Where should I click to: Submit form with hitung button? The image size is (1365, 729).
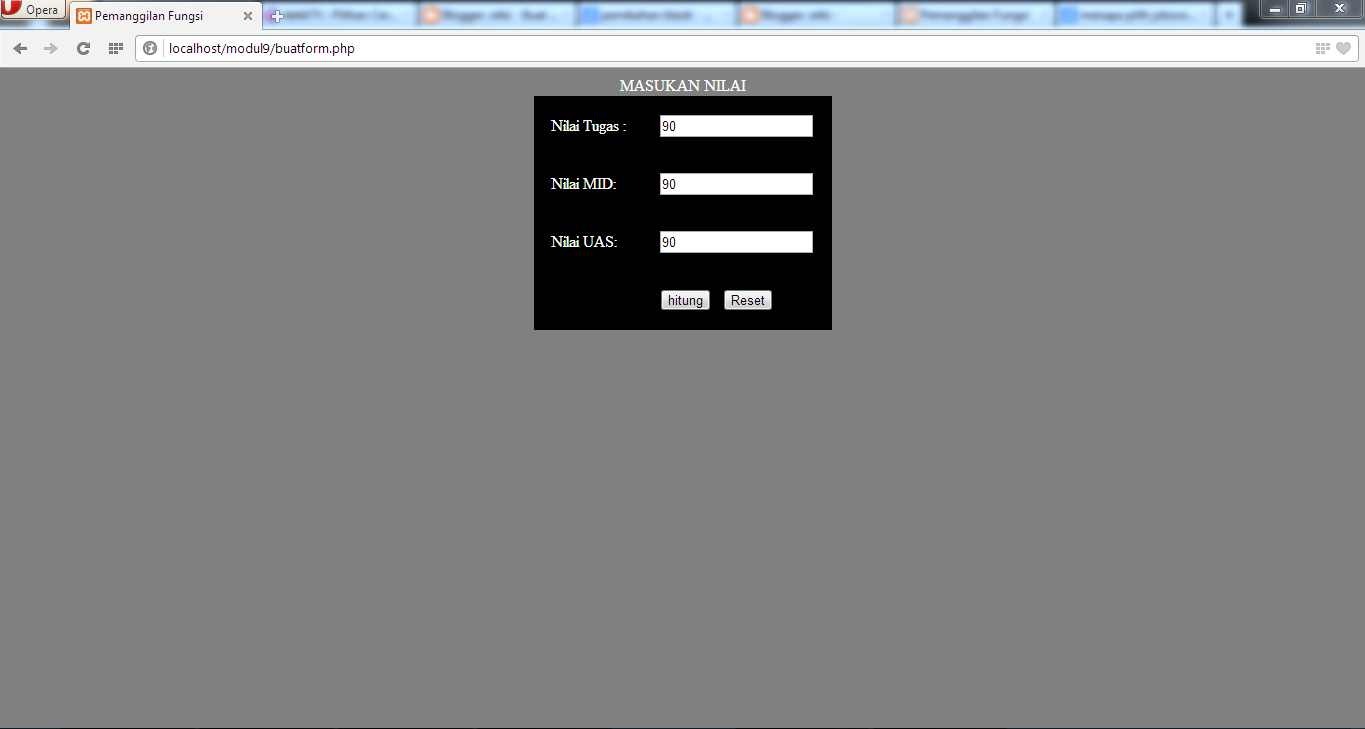point(685,300)
